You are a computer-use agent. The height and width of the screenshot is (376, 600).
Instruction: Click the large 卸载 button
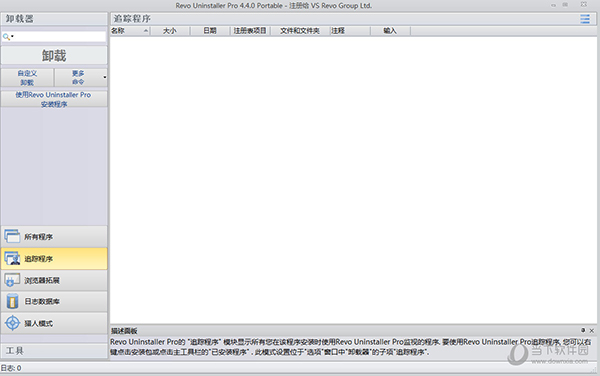54,56
